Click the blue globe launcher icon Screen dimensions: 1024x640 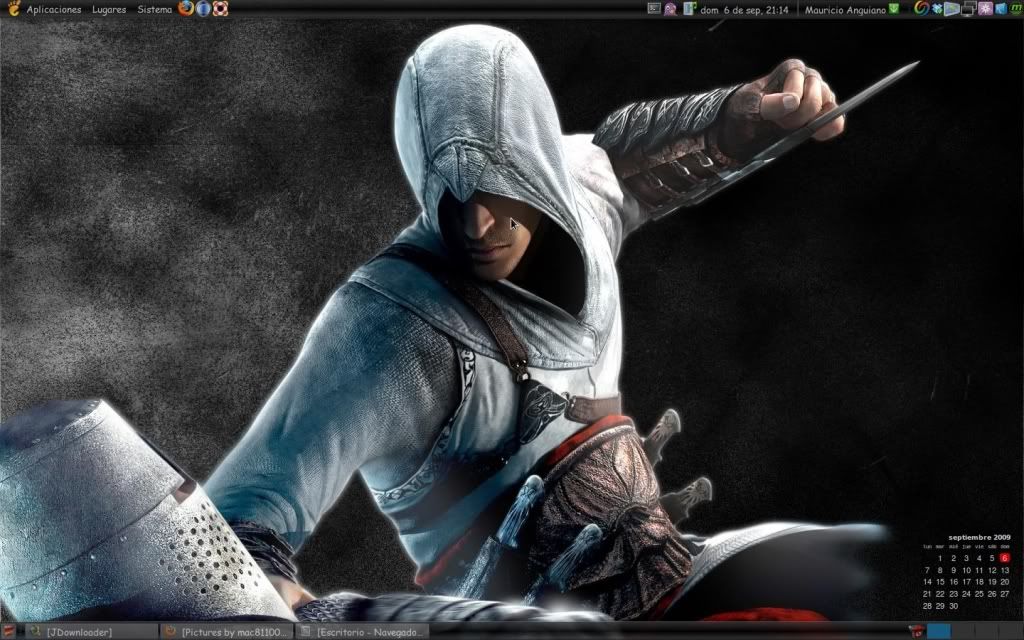[x=203, y=8]
